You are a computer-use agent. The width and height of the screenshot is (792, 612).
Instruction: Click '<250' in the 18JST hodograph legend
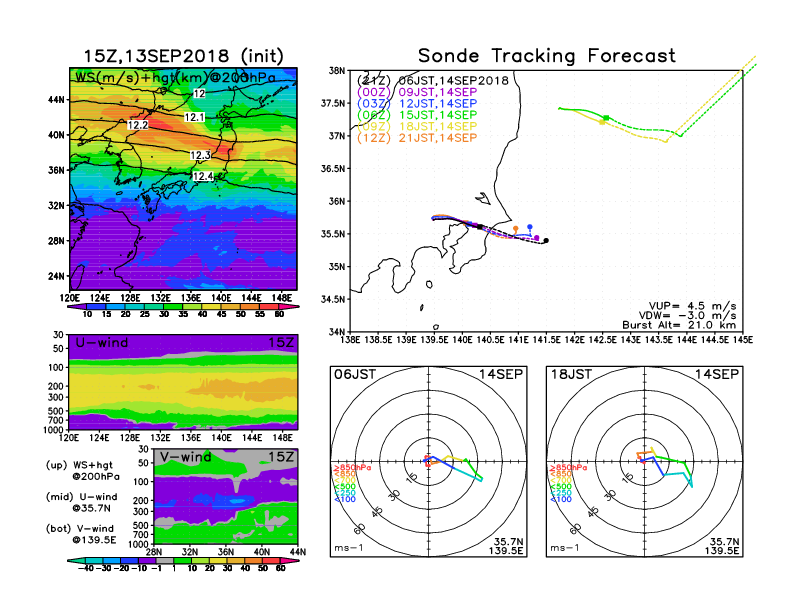[561, 493]
